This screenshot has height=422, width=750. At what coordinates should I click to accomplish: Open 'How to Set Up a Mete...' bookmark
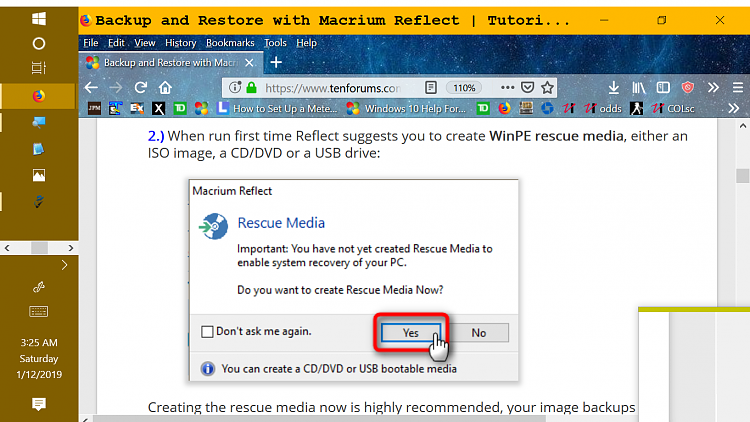(277, 109)
